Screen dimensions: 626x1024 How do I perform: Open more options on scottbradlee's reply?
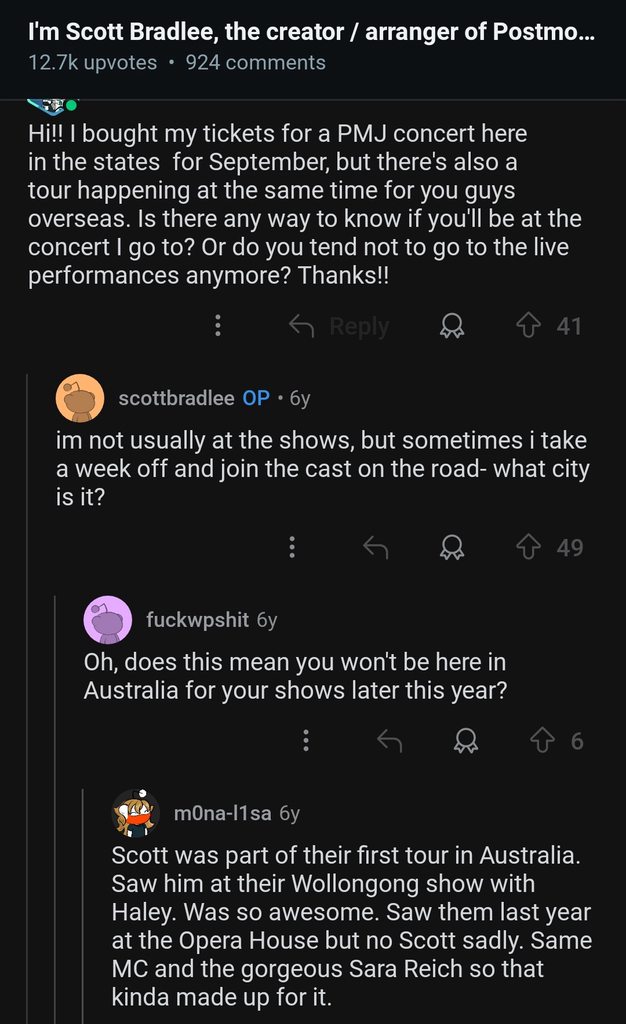coord(292,547)
